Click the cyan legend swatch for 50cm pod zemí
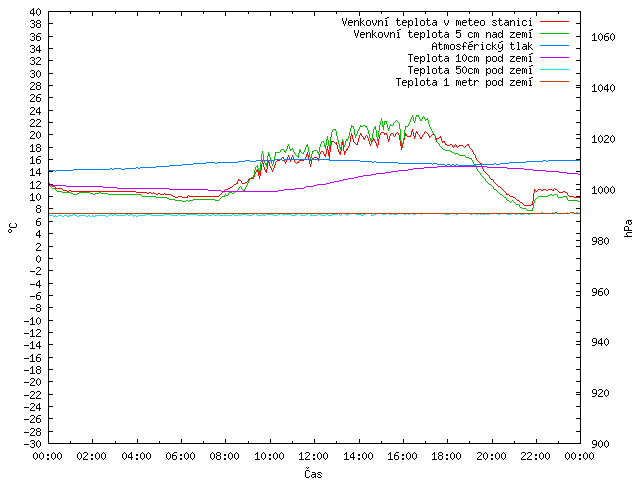Screen dimensions: 640x480 pos(554,70)
